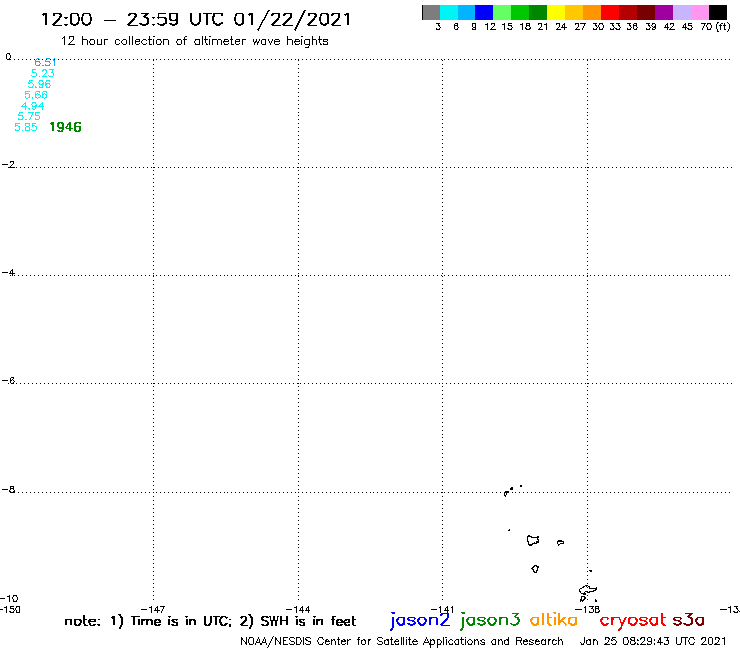
Task: Click the s3a satellite legend label
Action: pyautogui.click(x=689, y=620)
